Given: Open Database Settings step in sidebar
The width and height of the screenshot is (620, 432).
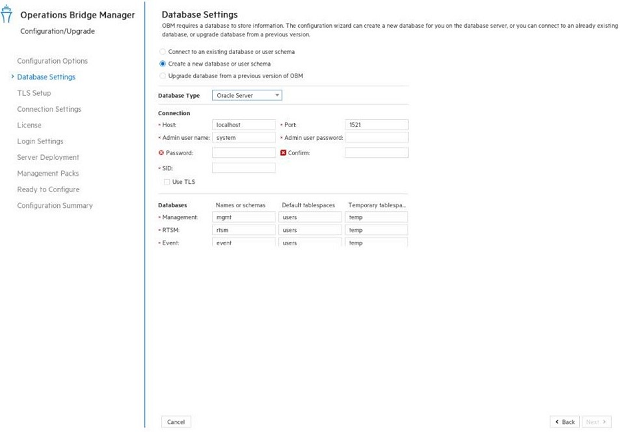Looking at the screenshot, I should 46,77.
